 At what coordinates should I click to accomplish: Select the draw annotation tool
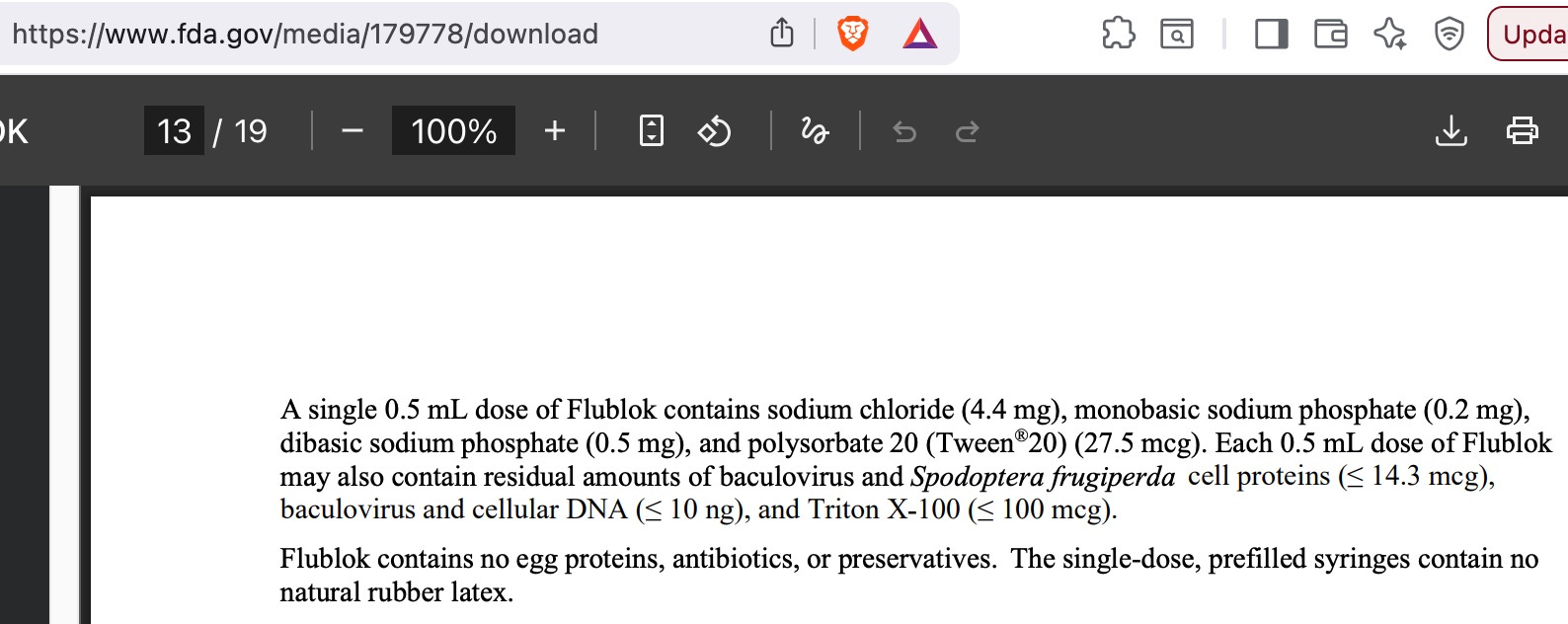[815, 130]
